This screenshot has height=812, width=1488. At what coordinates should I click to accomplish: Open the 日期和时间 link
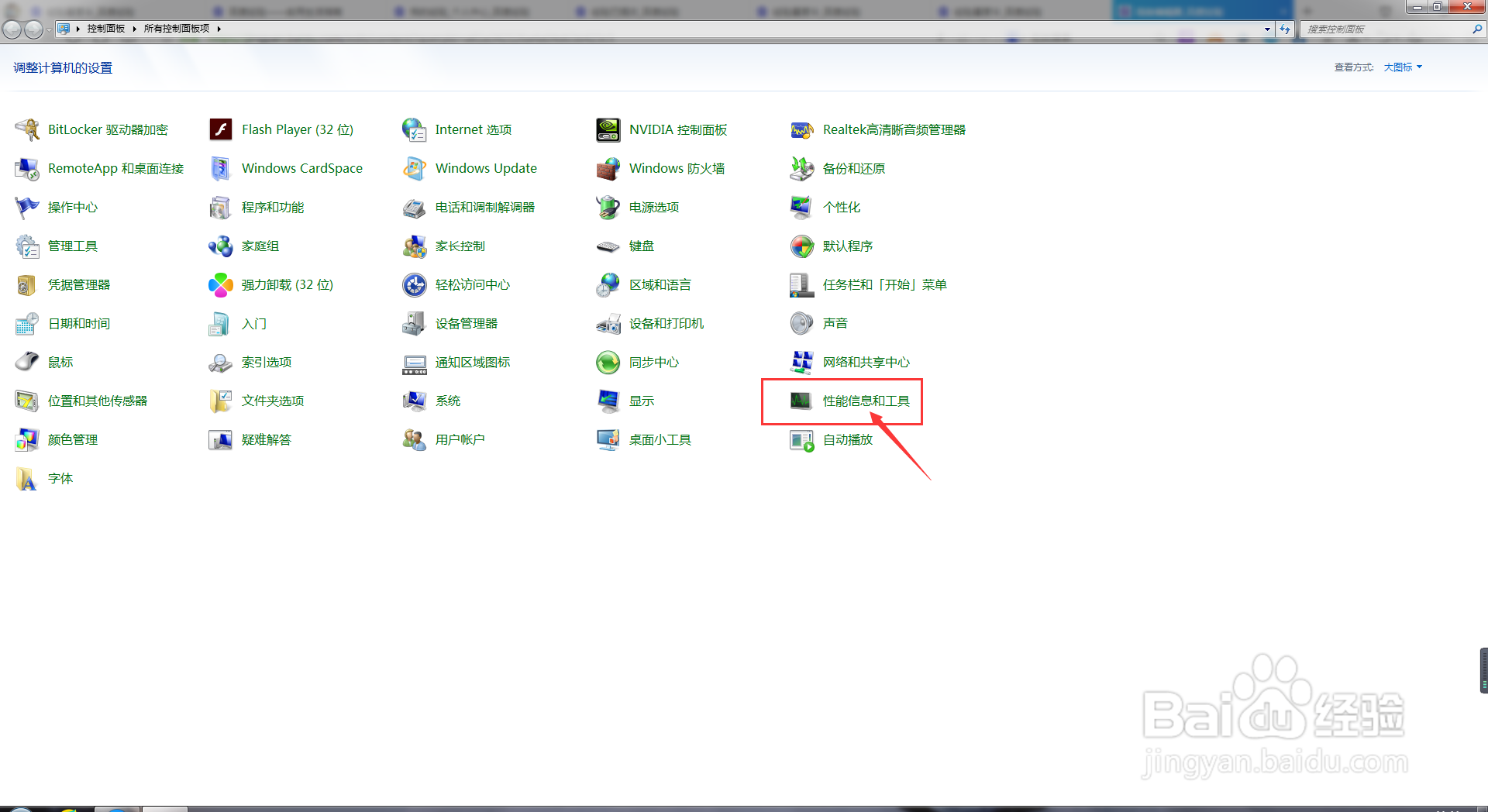point(79,323)
